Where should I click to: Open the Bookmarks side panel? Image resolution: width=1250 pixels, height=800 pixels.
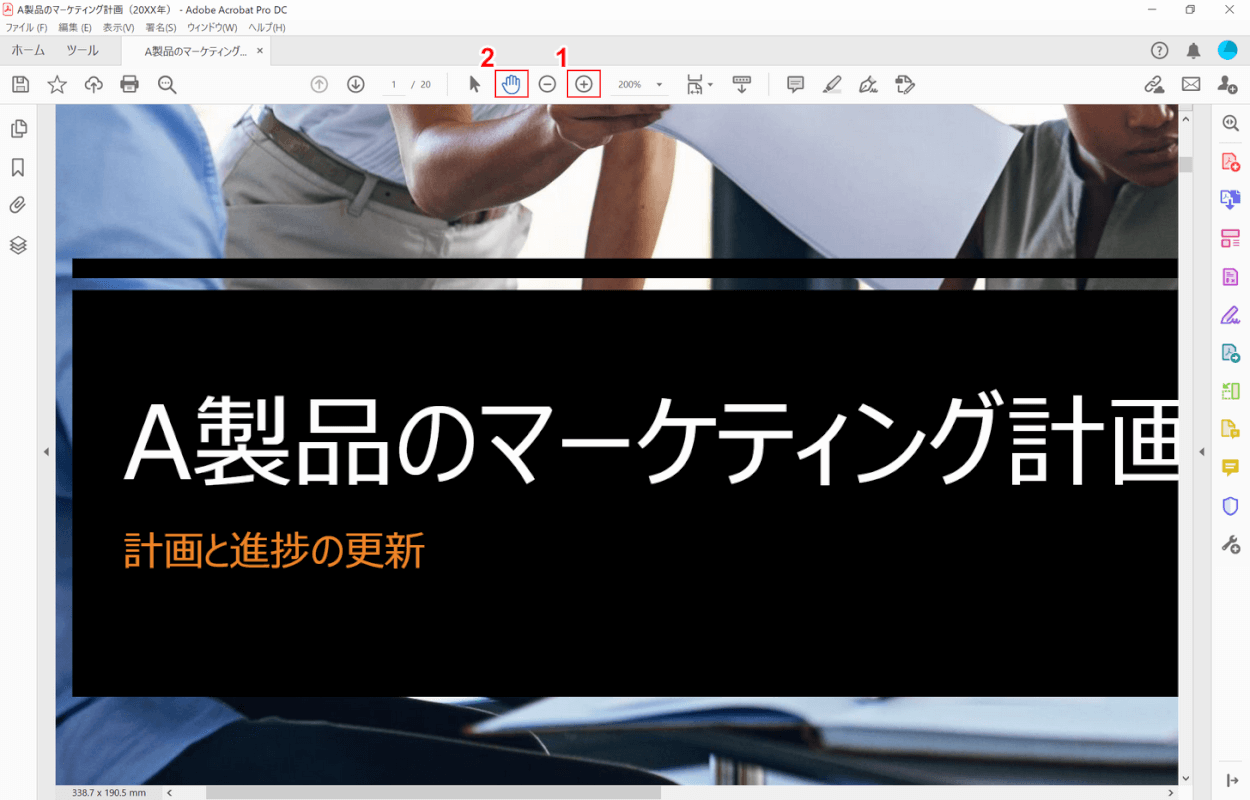[x=18, y=168]
